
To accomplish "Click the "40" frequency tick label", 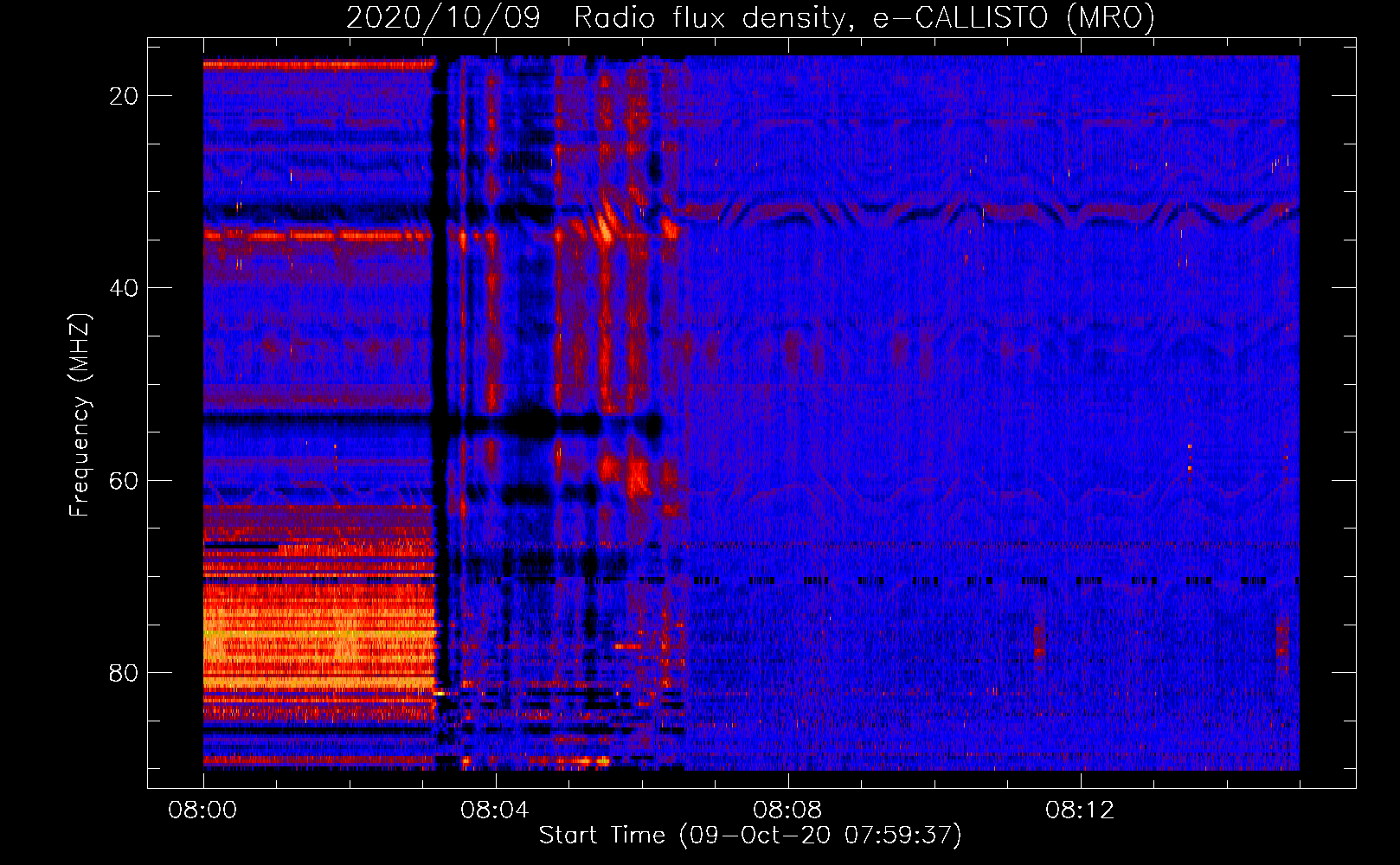I will 124,288.
